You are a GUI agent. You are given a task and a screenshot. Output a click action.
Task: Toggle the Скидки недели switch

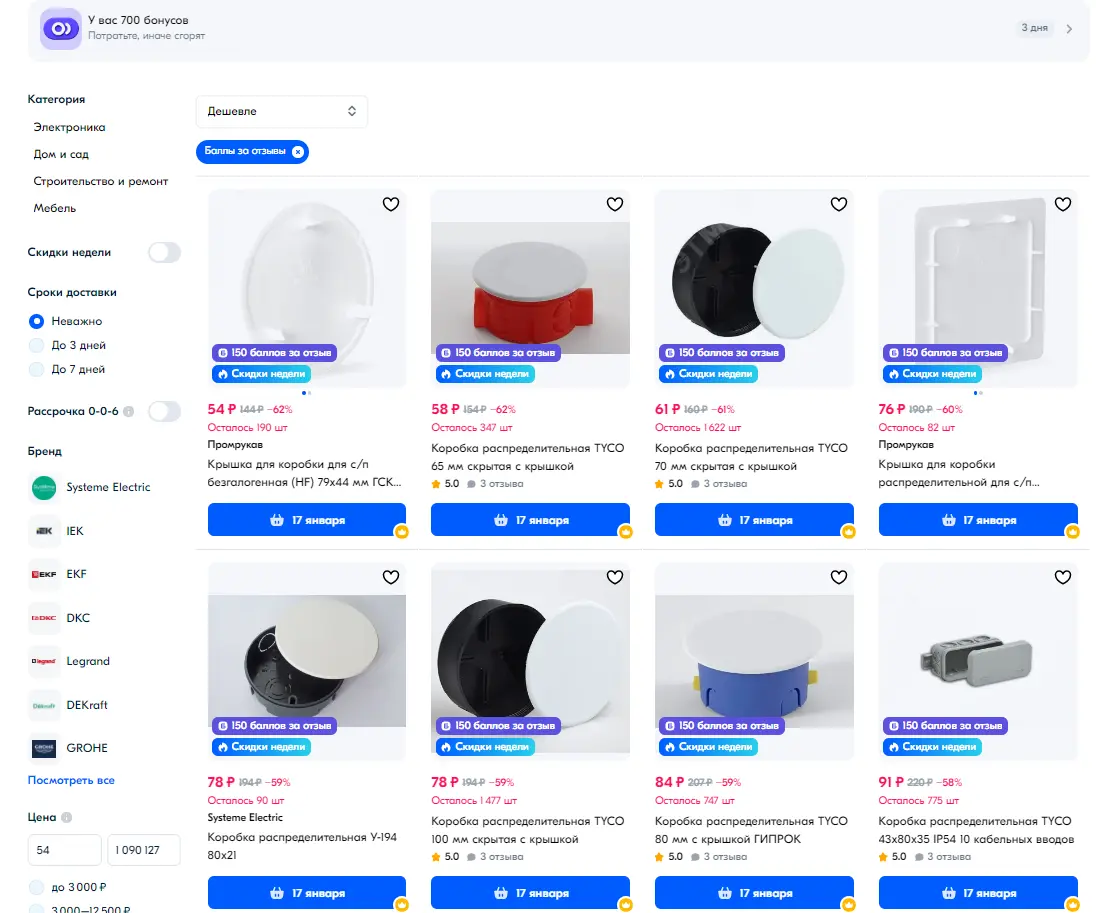164,252
